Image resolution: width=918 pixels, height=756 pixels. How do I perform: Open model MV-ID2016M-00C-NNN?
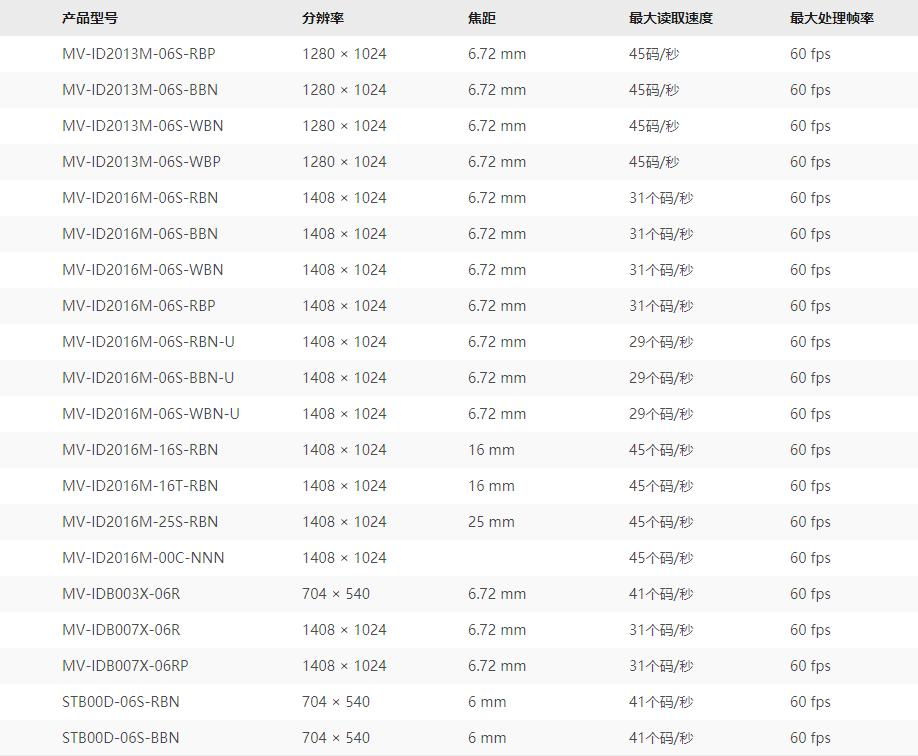click(x=143, y=558)
